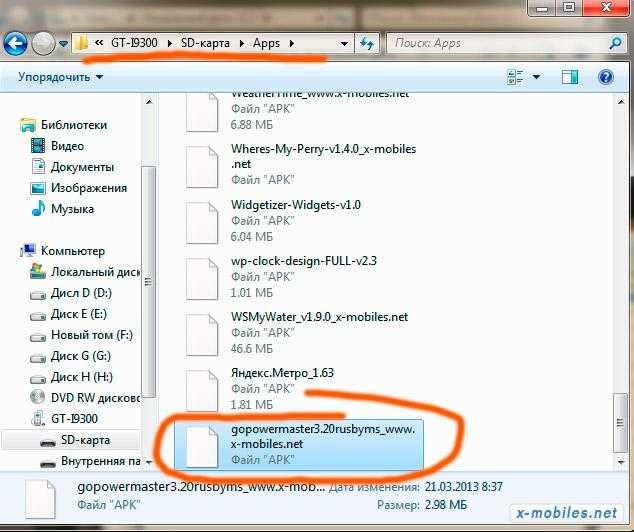Select the GT-I9300 device in tree

click(74, 419)
